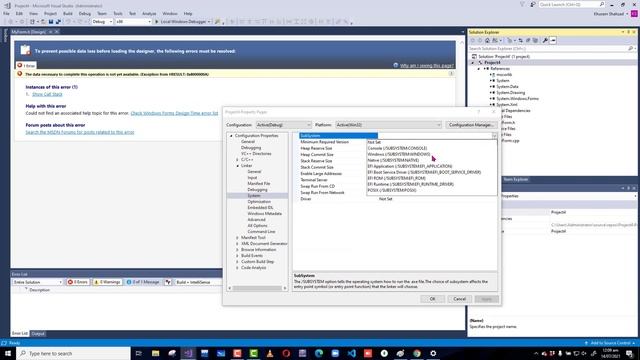Expand the C/C++ node
Screen dimensions: 640x360
click(237, 160)
